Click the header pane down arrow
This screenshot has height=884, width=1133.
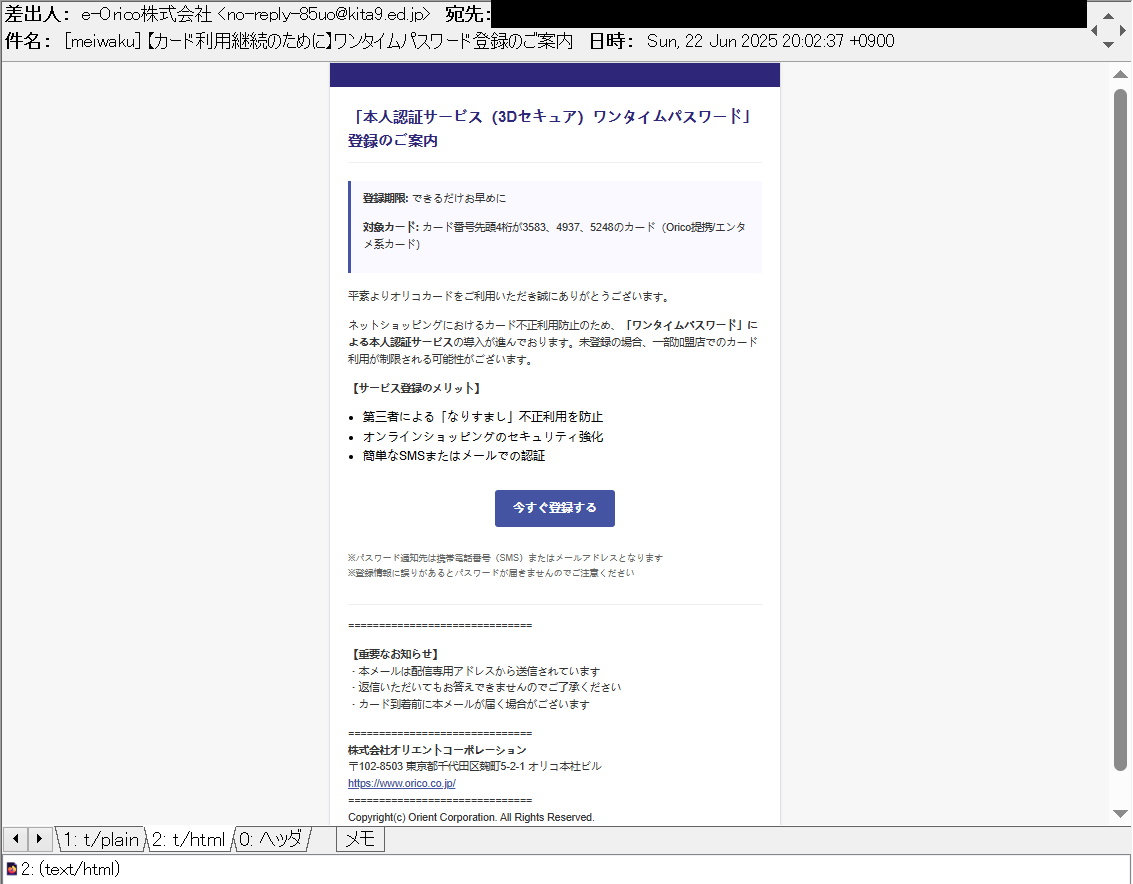tap(1108, 45)
